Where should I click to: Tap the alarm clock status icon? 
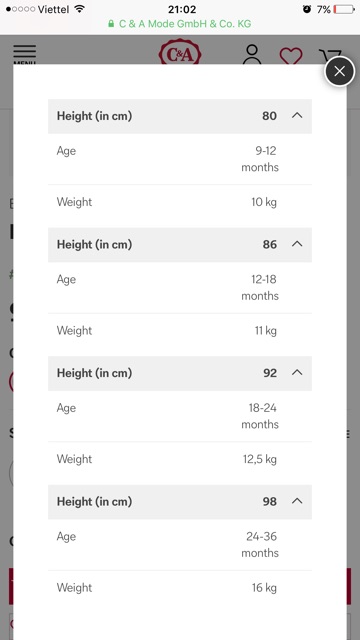(307, 9)
